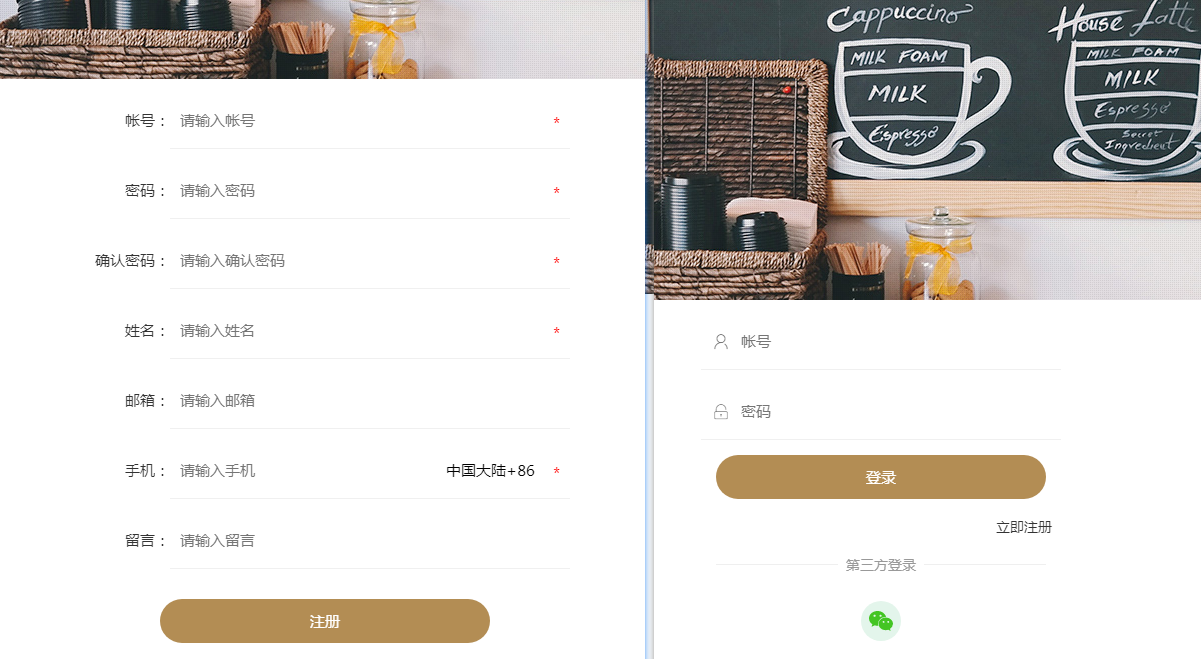Image resolution: width=1201 pixels, height=659 pixels.
Task: Click the user icon beside 帐号 login field
Action: pos(721,342)
